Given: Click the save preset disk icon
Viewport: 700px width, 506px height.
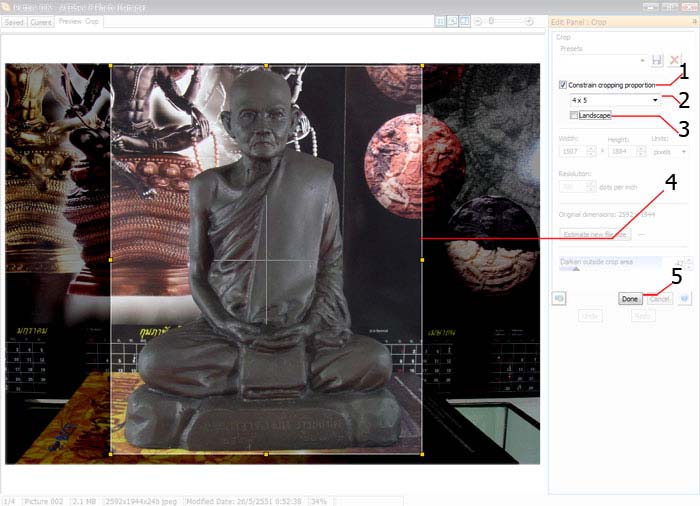Looking at the screenshot, I should tap(657, 60).
